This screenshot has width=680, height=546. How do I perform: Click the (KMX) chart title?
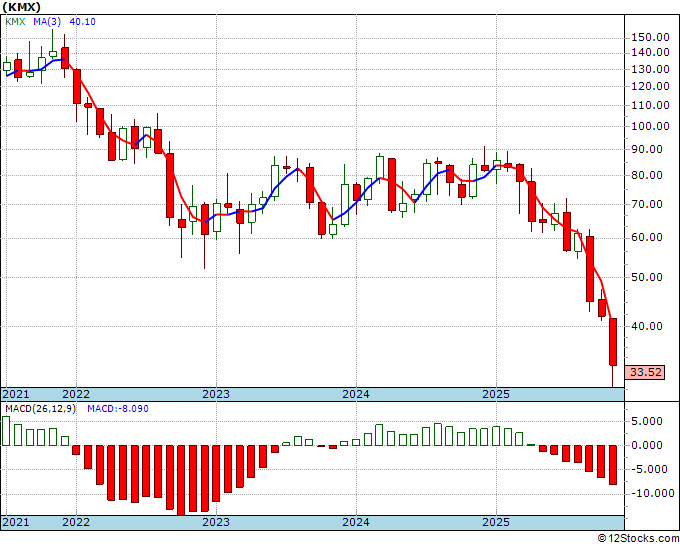coord(22,7)
